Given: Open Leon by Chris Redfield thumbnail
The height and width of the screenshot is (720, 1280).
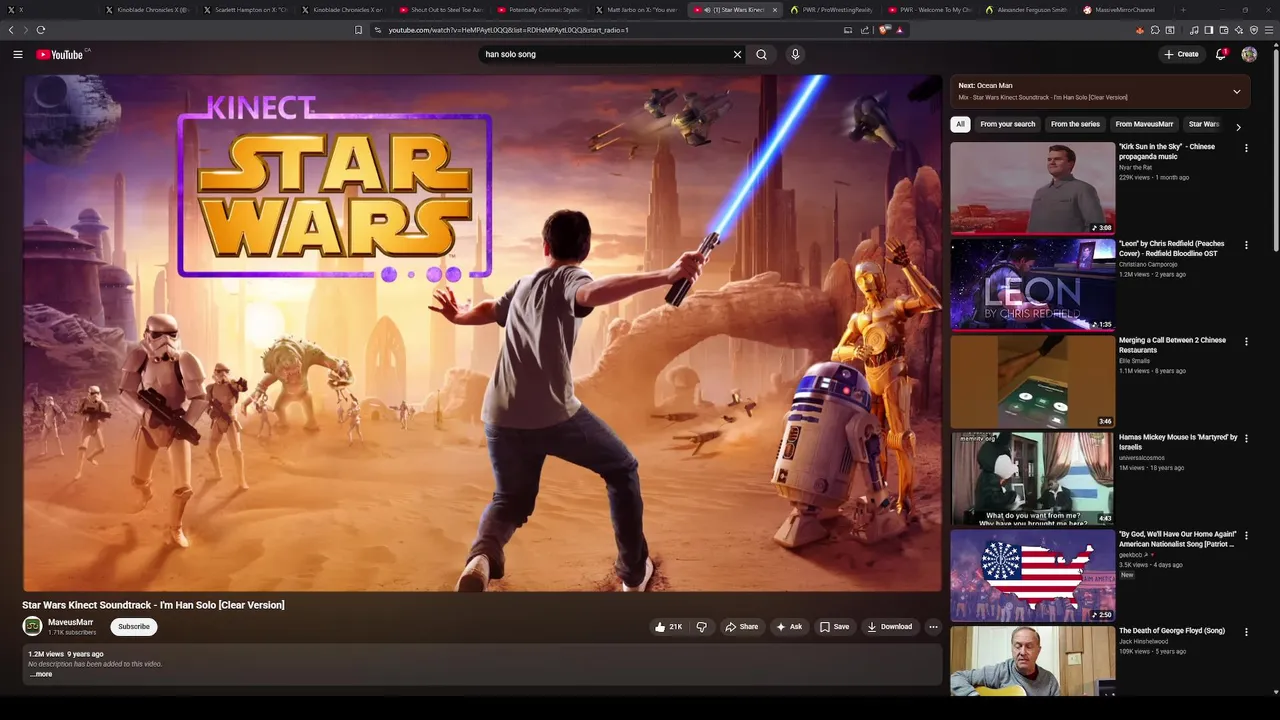Looking at the screenshot, I should point(1032,284).
